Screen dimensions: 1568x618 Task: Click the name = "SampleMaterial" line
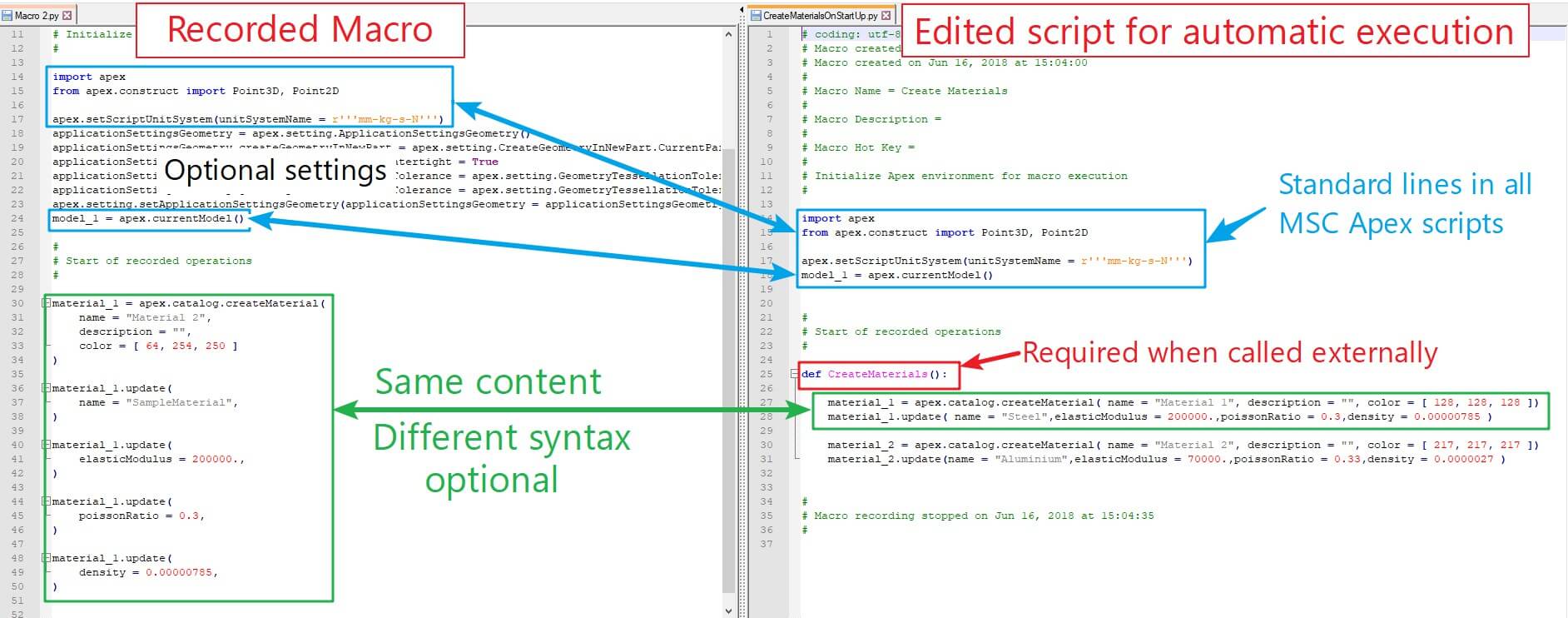158,402
